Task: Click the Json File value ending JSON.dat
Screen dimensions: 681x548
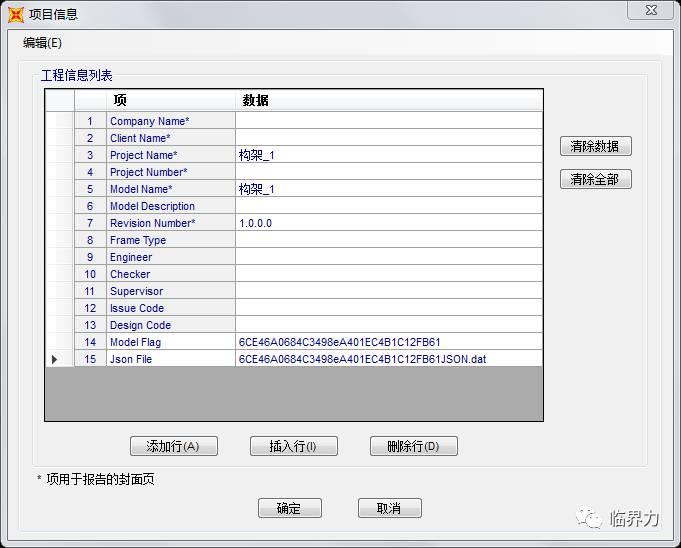Action: point(389,359)
